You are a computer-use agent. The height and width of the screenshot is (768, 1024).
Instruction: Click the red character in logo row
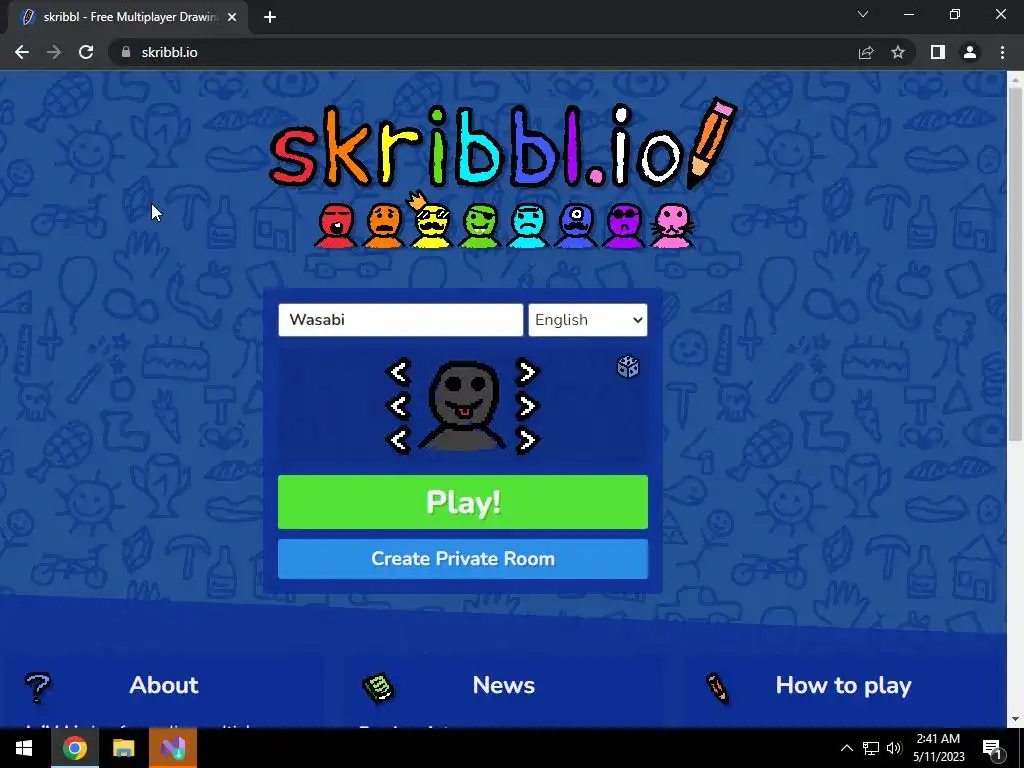(336, 225)
